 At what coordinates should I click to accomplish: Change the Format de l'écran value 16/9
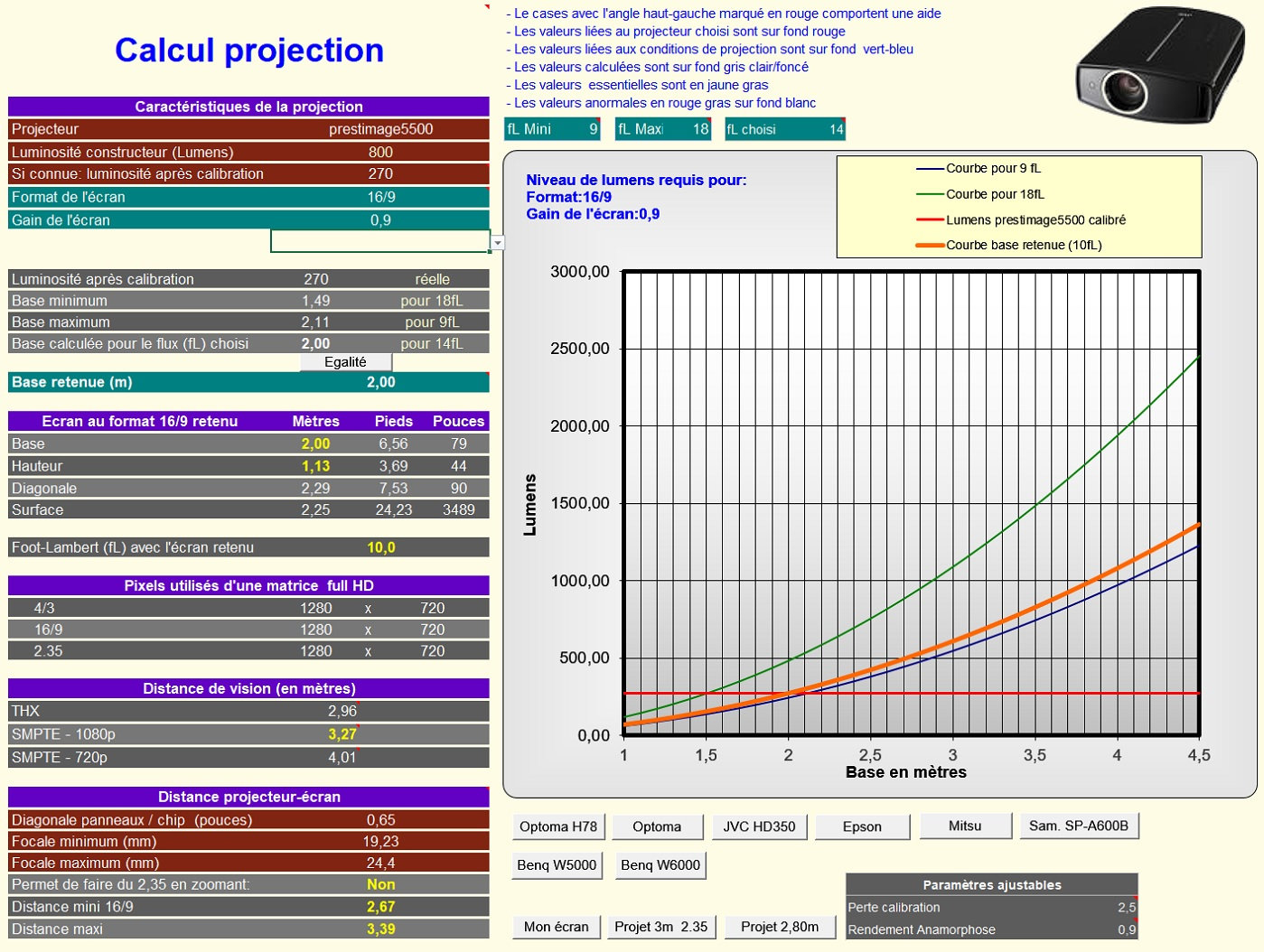(x=380, y=197)
